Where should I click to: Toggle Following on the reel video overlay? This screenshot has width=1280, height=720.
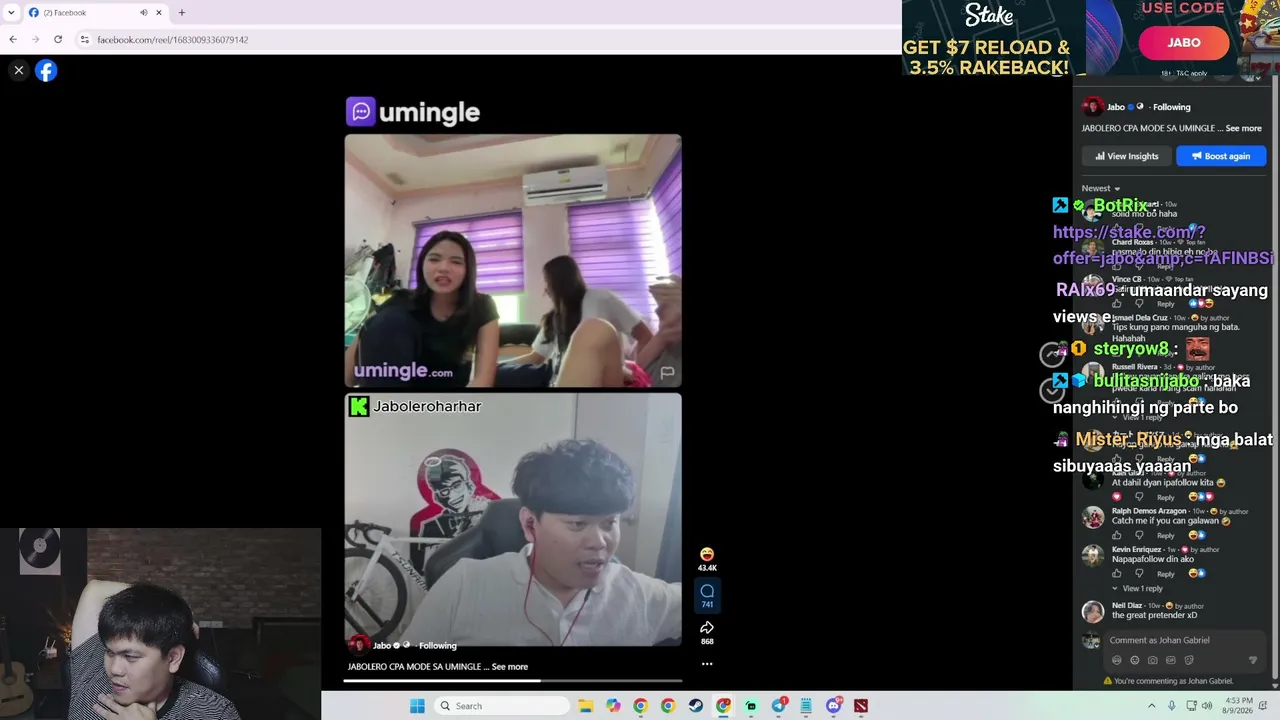click(438, 646)
